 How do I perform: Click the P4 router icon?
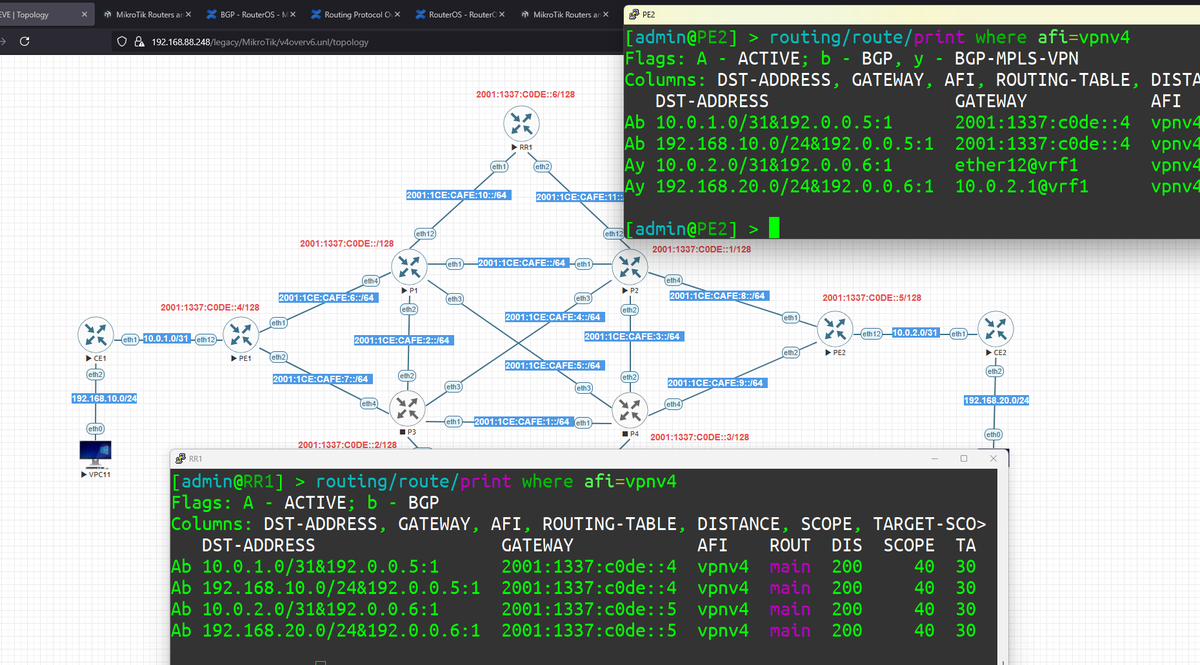click(630, 407)
